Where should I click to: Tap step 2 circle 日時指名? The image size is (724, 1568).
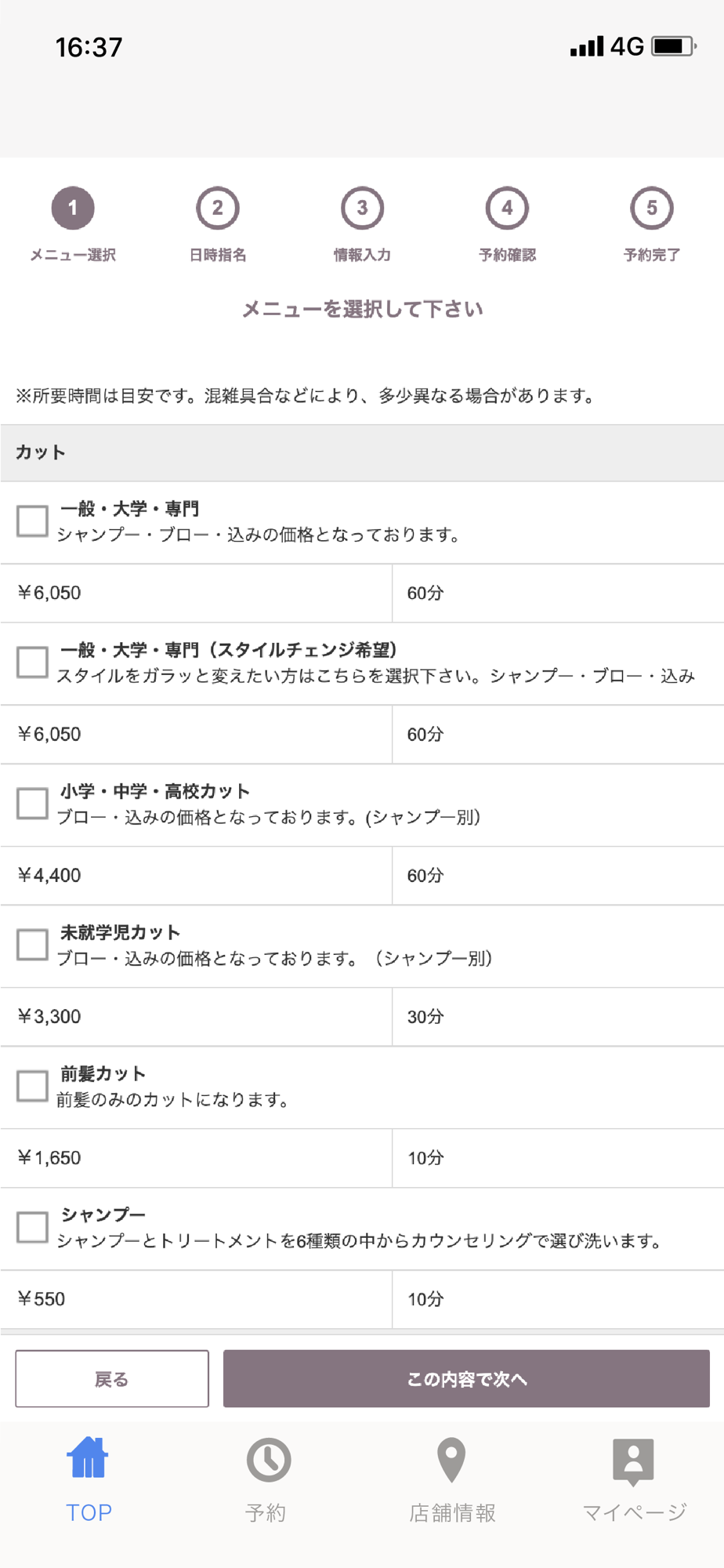click(x=218, y=209)
